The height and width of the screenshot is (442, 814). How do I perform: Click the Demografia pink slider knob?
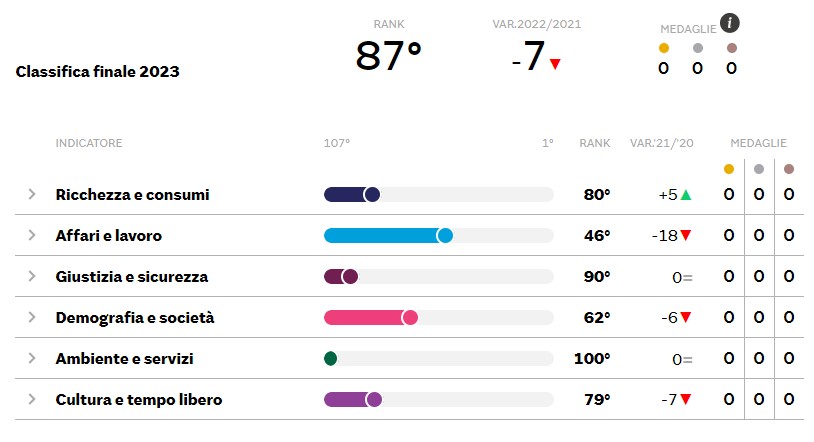[410, 317]
